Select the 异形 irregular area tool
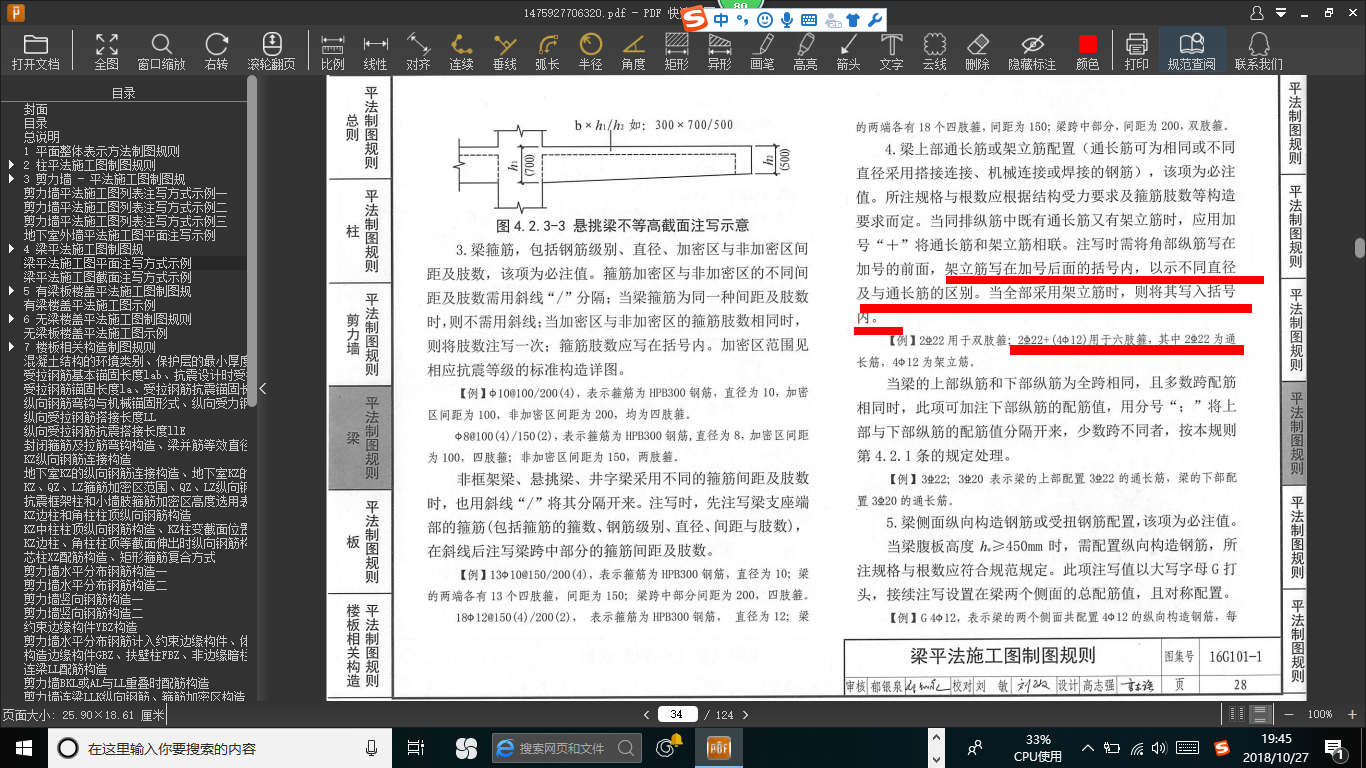This screenshot has height=768, width=1366. point(719,52)
